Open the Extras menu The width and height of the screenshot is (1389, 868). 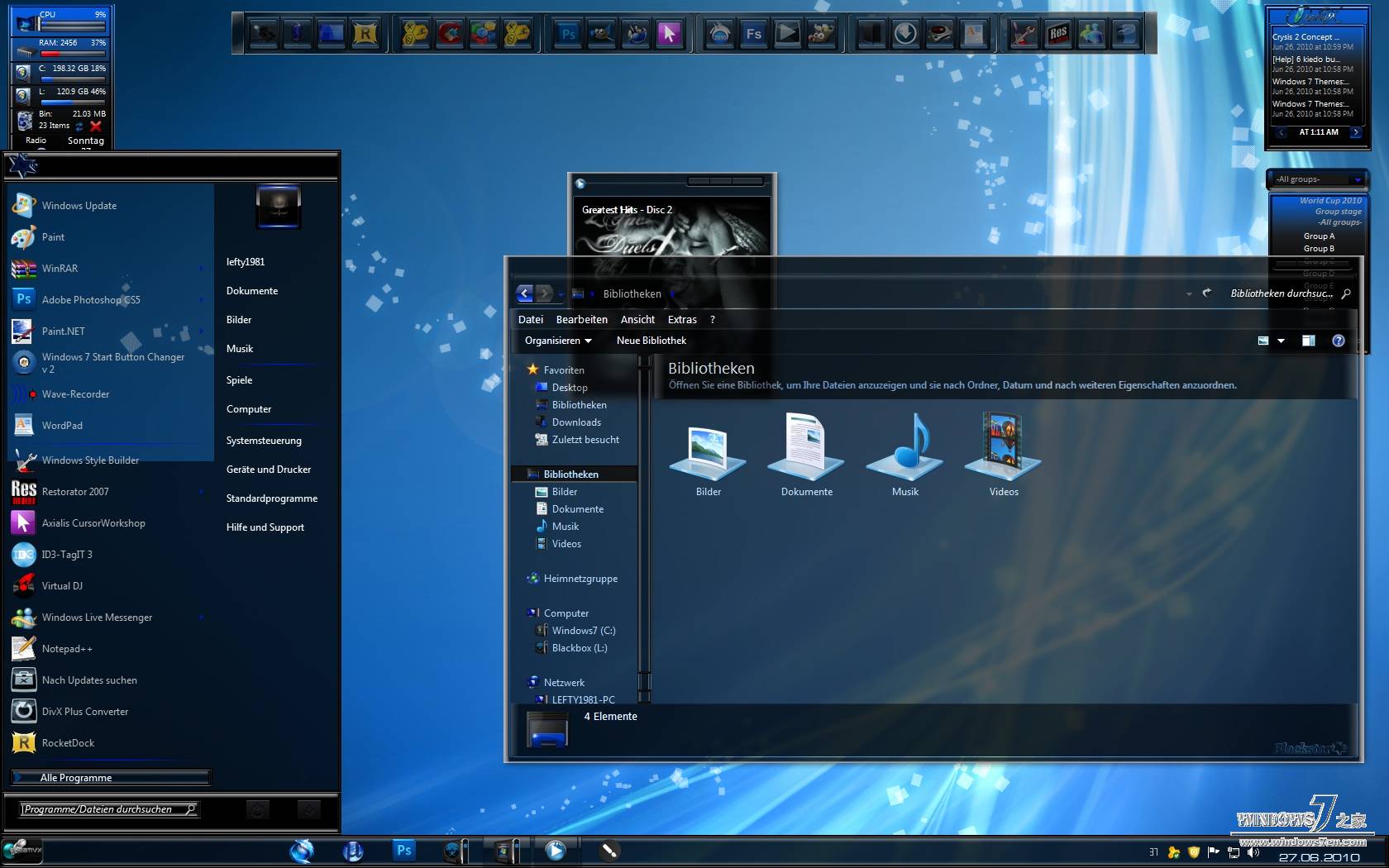[682, 320]
